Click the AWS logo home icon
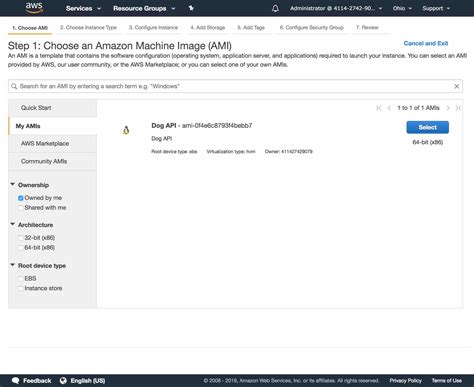The image size is (474, 387). pos(34,8)
